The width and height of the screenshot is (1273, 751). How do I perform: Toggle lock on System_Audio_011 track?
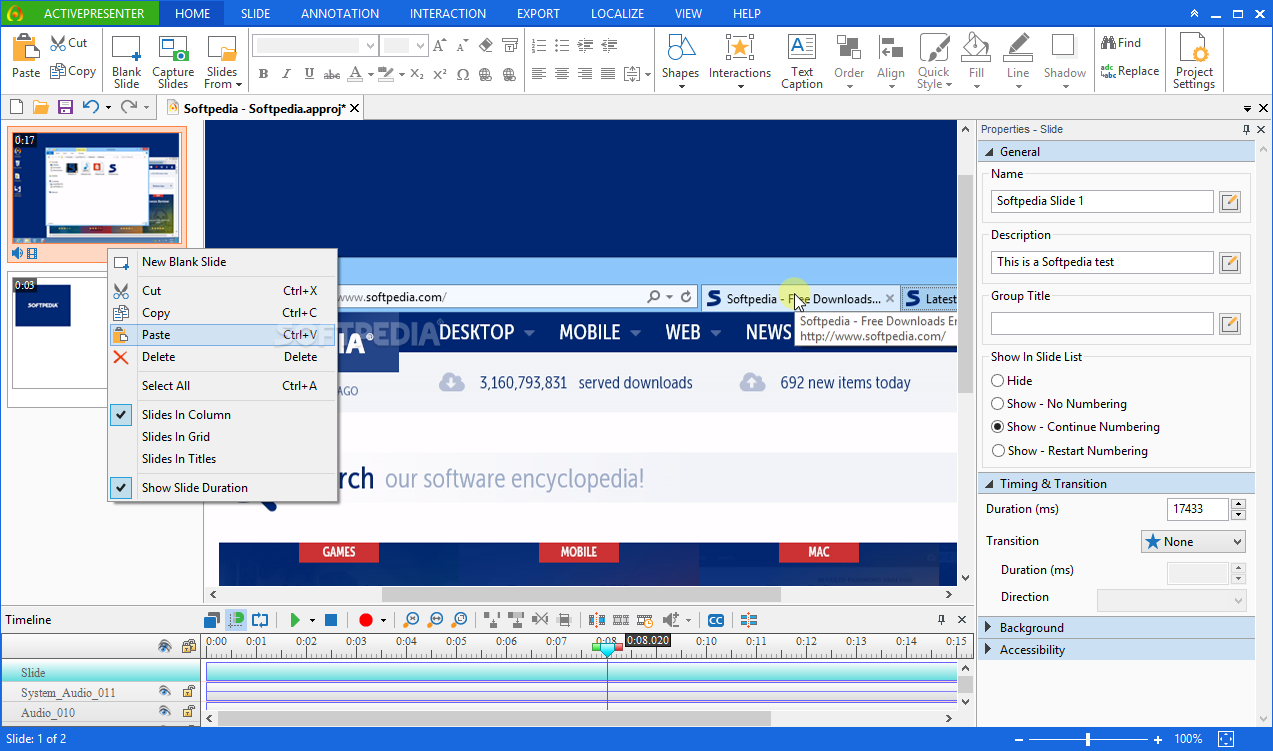tap(188, 692)
